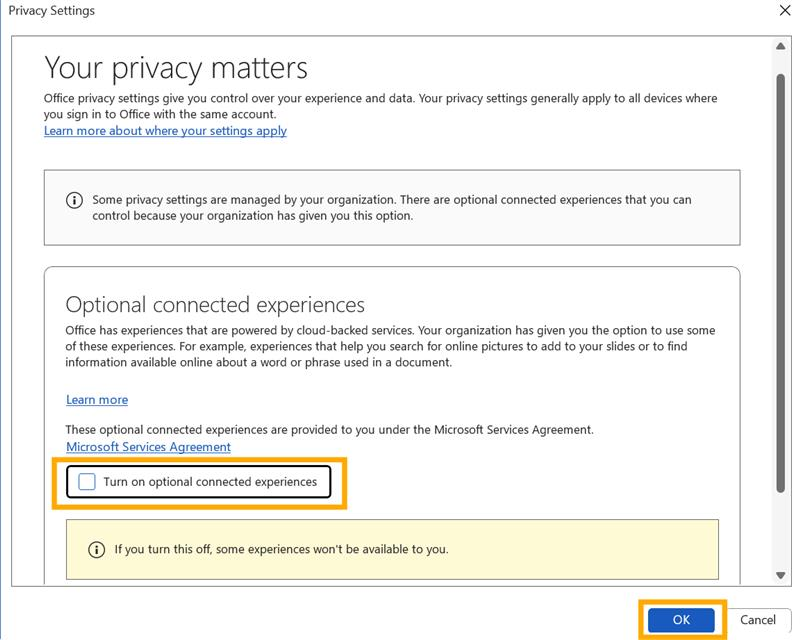Cancel the Privacy Settings dialog
The image size is (800, 640).
(x=758, y=620)
